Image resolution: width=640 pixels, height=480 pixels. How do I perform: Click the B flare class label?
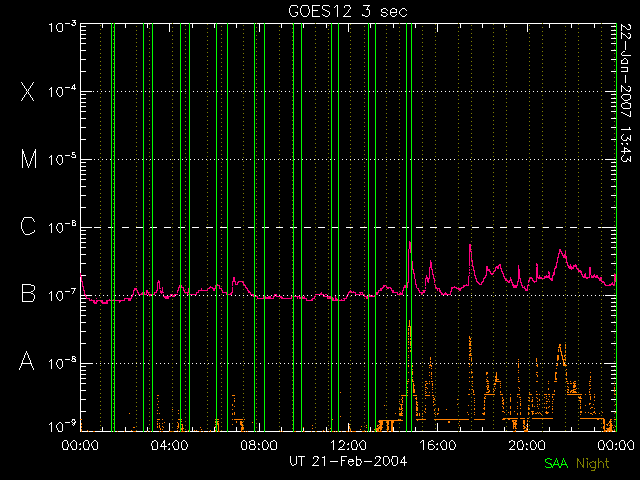click(x=28, y=293)
